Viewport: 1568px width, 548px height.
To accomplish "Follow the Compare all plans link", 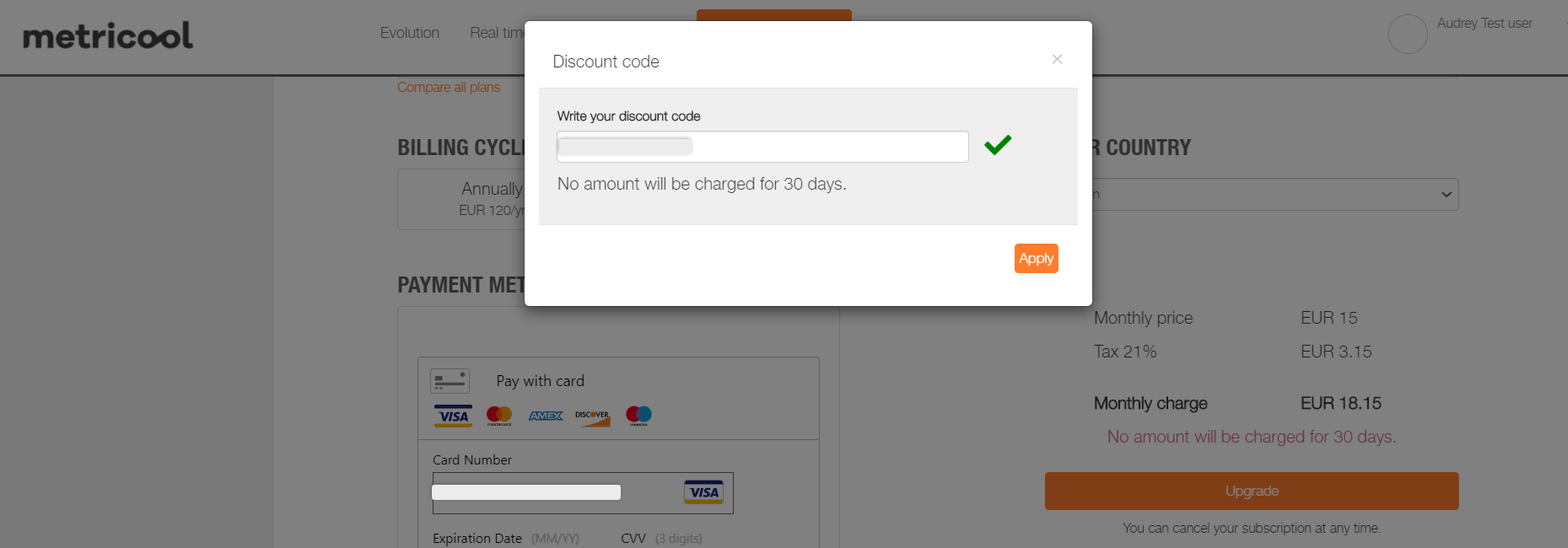I will tap(449, 87).
